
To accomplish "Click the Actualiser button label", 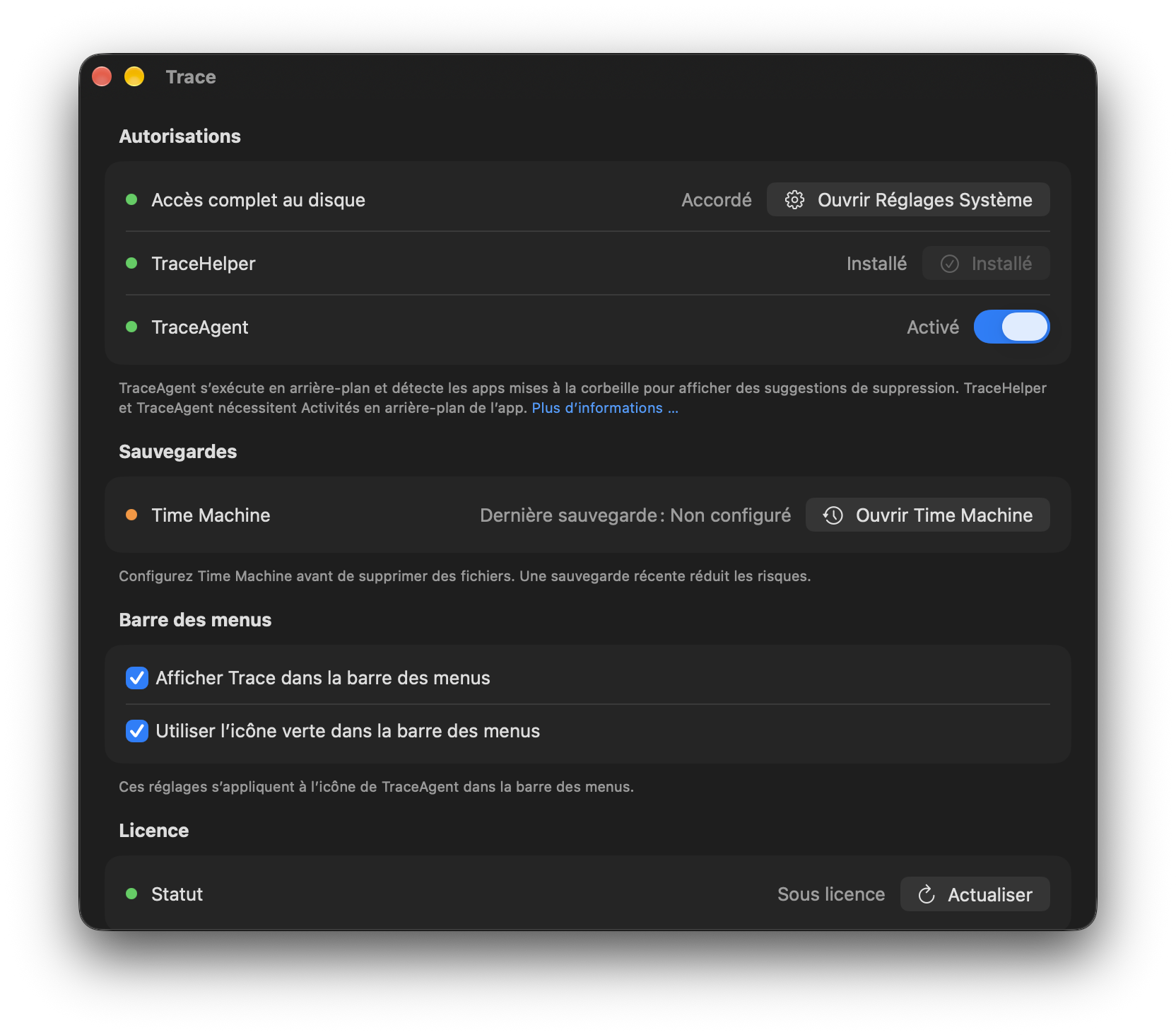I will coord(989,895).
